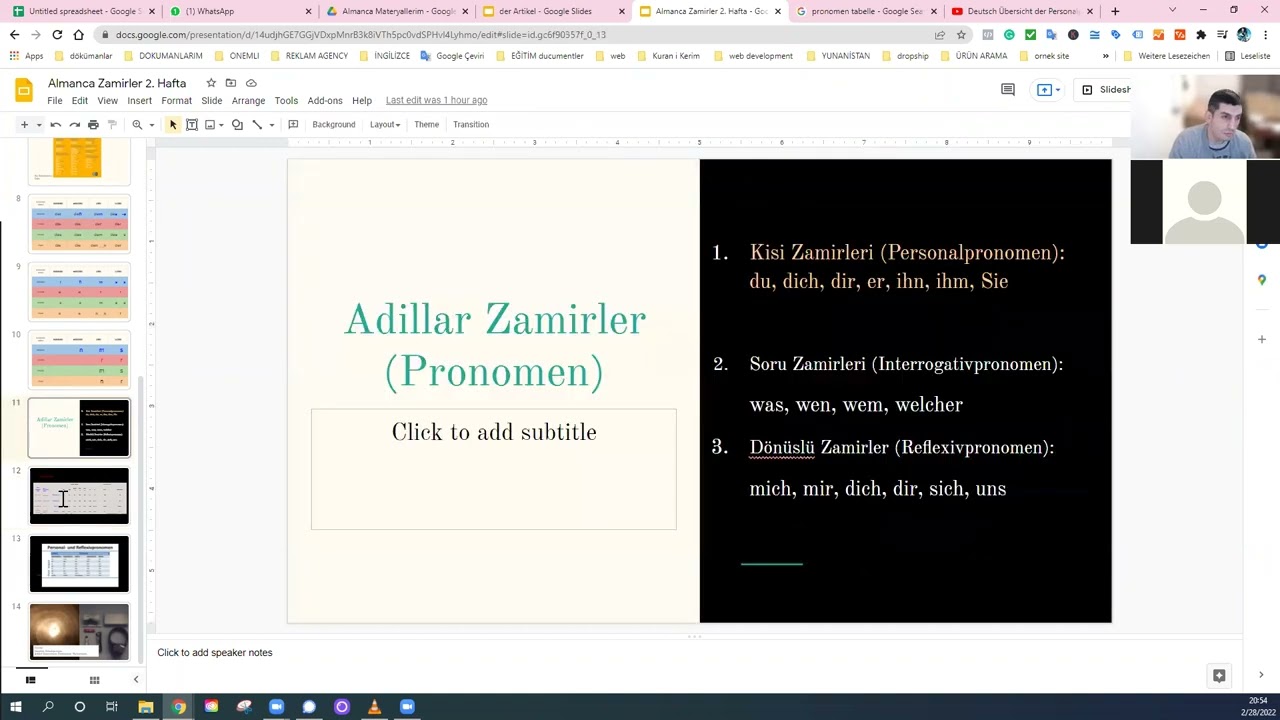
Task: Open the comment history icon
Action: (x=1008, y=90)
